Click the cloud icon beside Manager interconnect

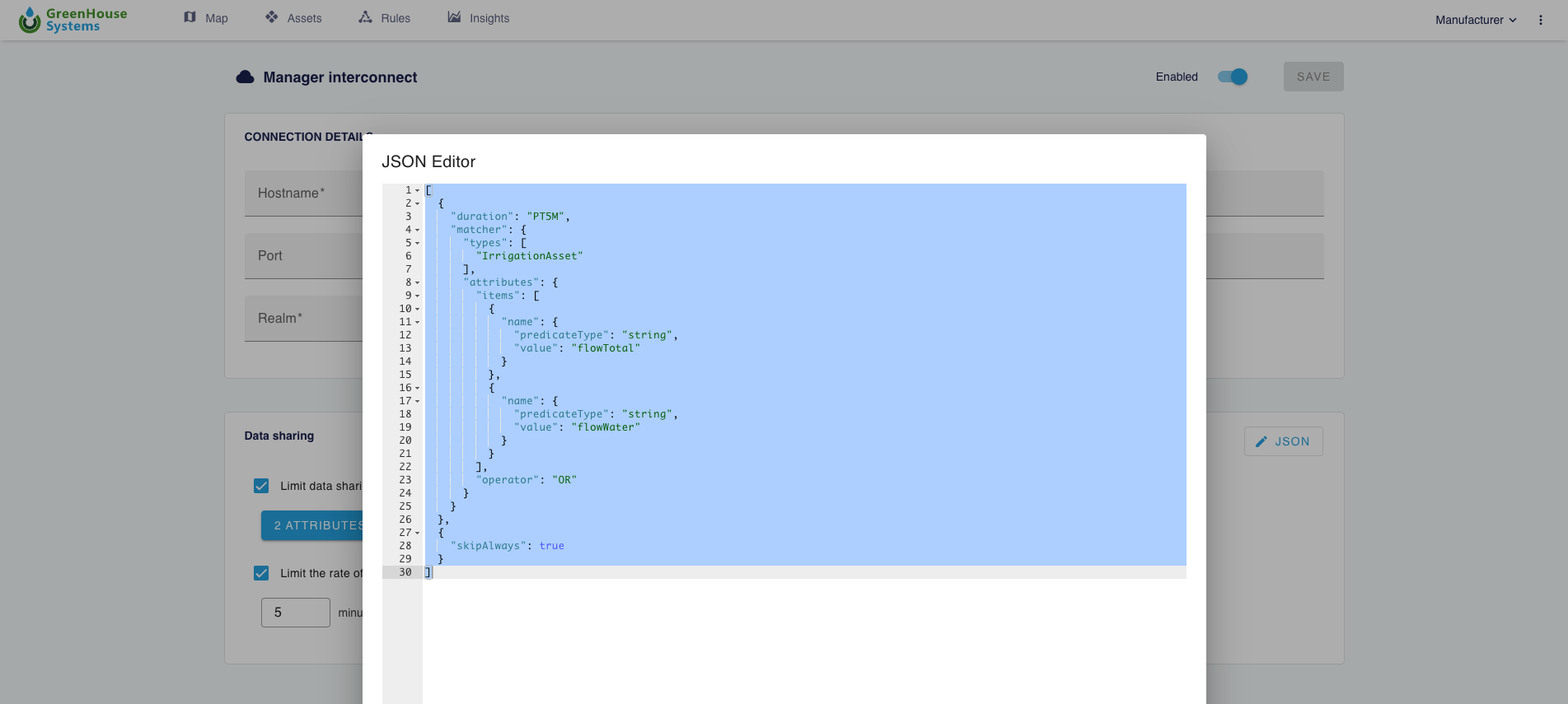tap(245, 77)
